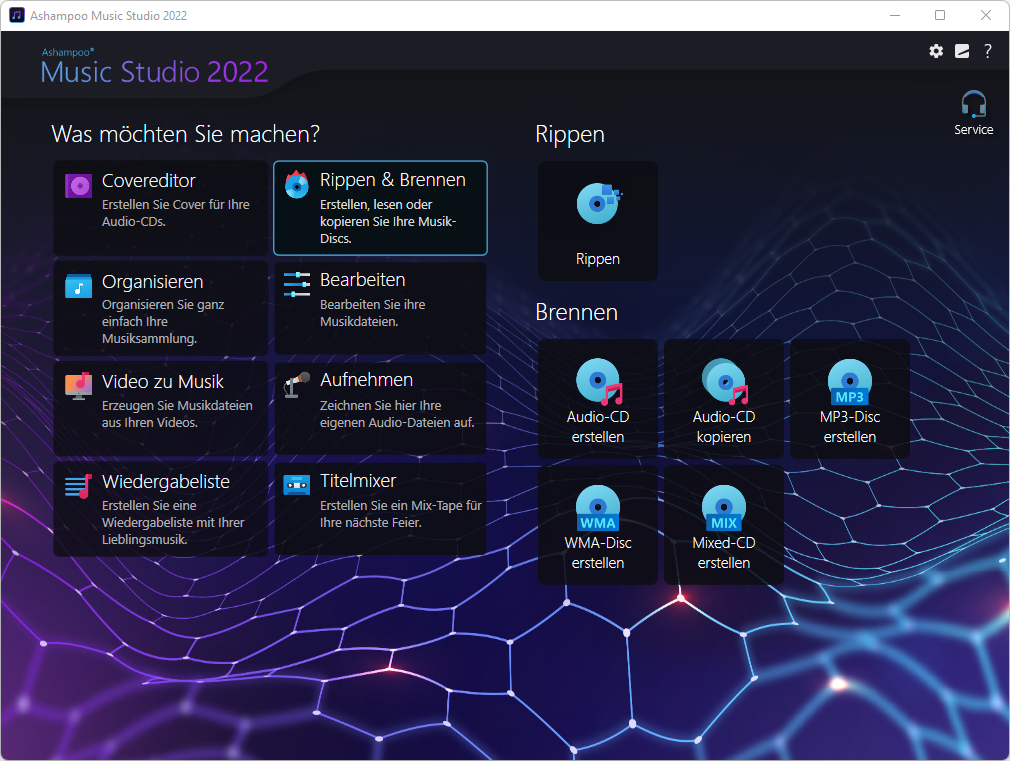
Task: Click 'Organisieren Sie ganz einfach' description
Action: pyautogui.click(x=163, y=322)
